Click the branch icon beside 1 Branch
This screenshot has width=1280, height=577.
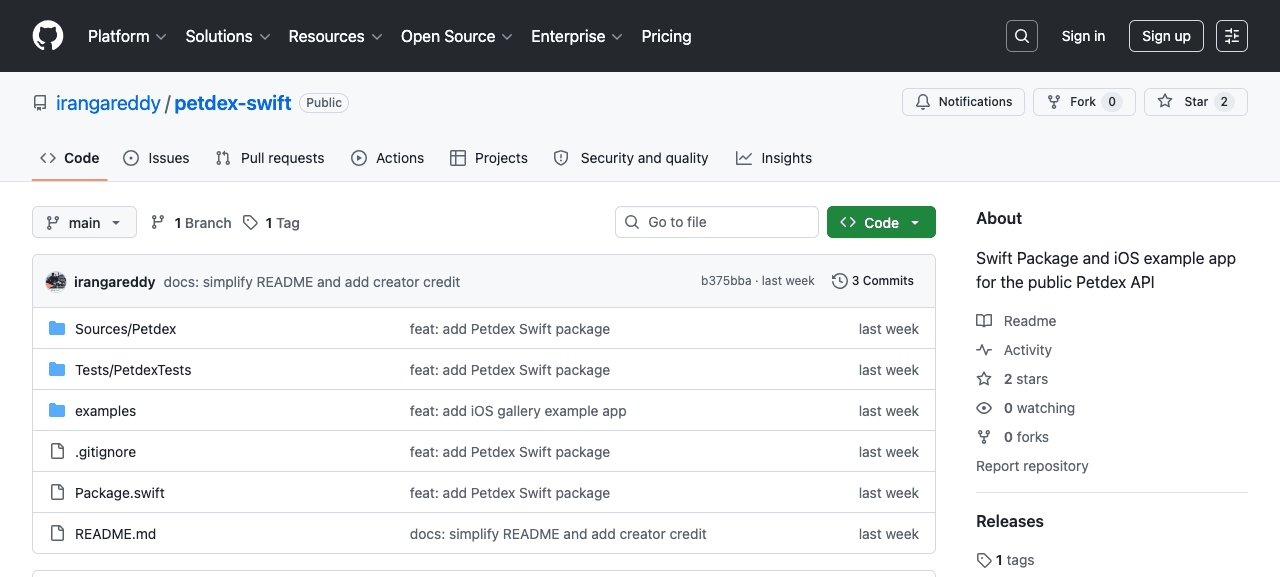[158, 222]
